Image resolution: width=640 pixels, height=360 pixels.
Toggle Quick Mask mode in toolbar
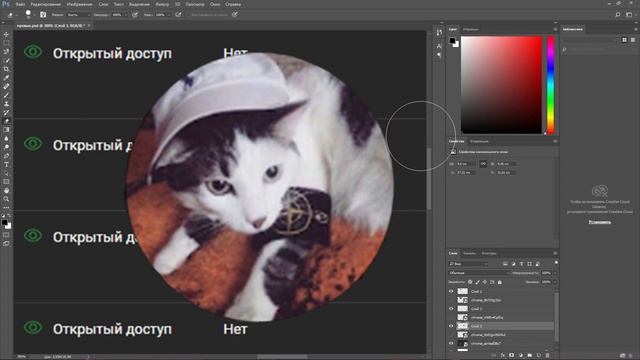pyautogui.click(x=6, y=235)
